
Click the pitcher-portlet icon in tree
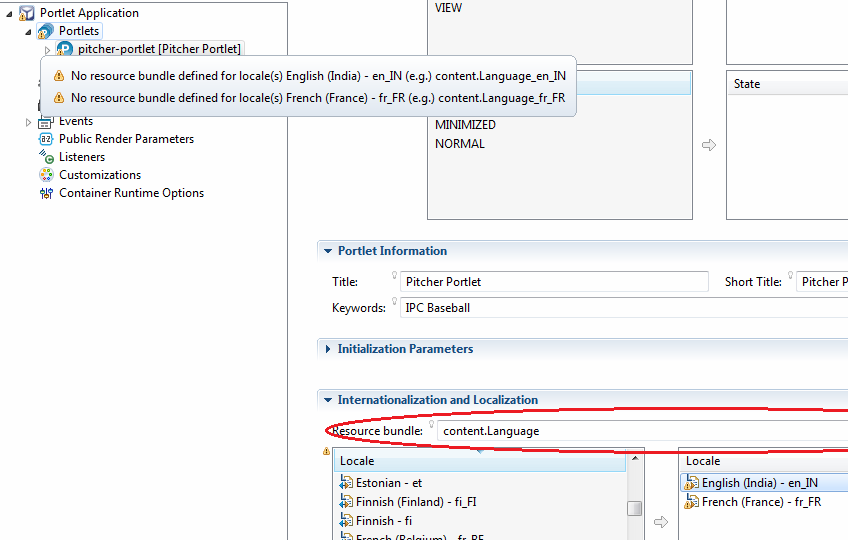[x=65, y=49]
